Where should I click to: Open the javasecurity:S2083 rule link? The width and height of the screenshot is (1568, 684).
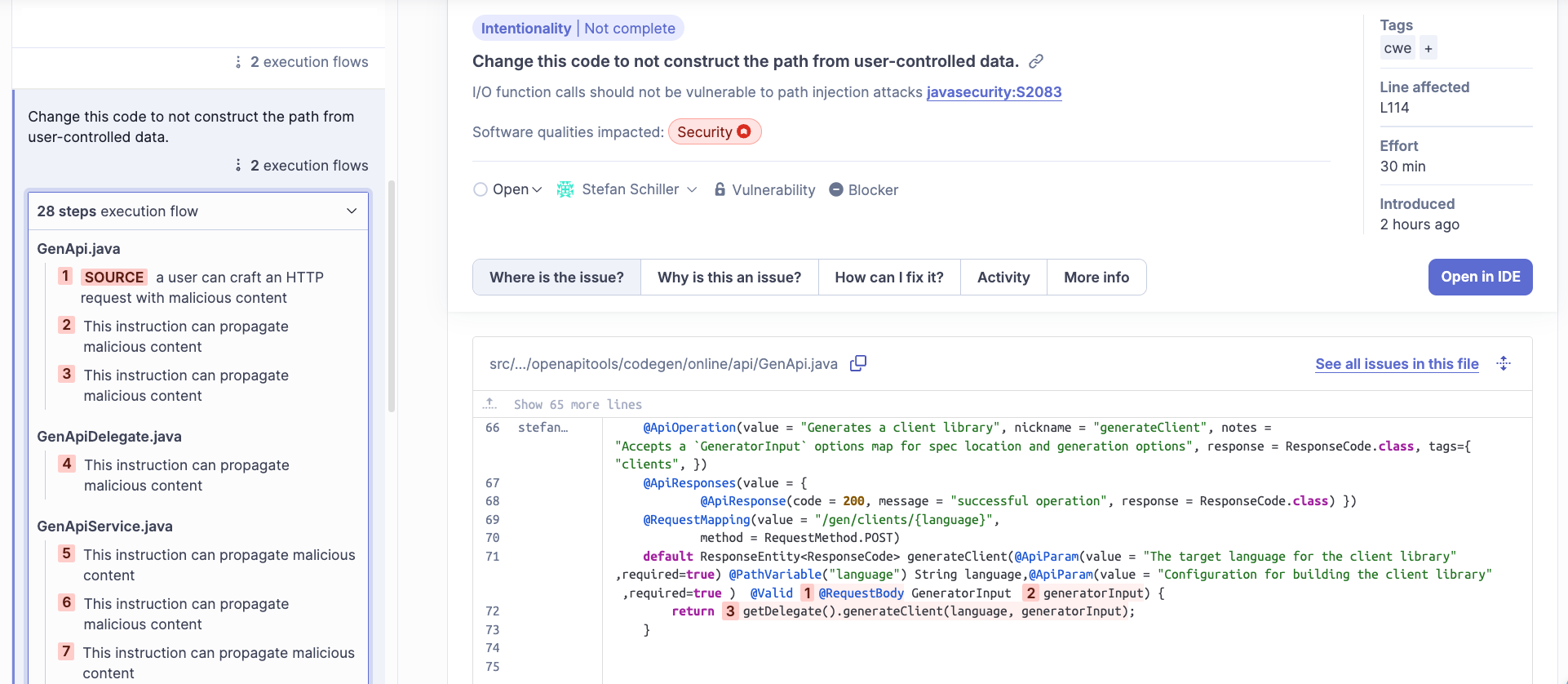point(994,92)
